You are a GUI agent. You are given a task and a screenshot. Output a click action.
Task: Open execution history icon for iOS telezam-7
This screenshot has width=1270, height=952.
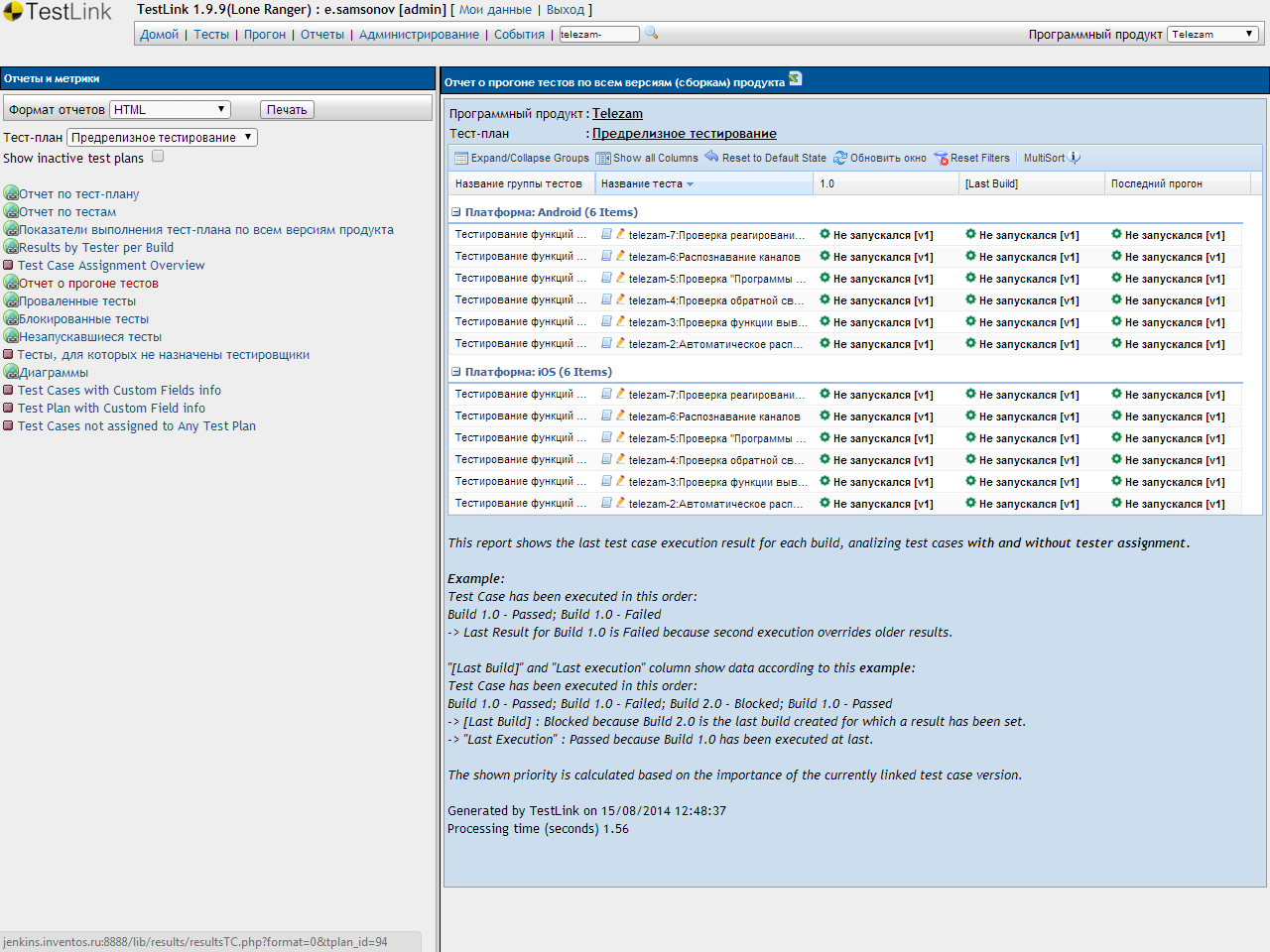tap(606, 394)
